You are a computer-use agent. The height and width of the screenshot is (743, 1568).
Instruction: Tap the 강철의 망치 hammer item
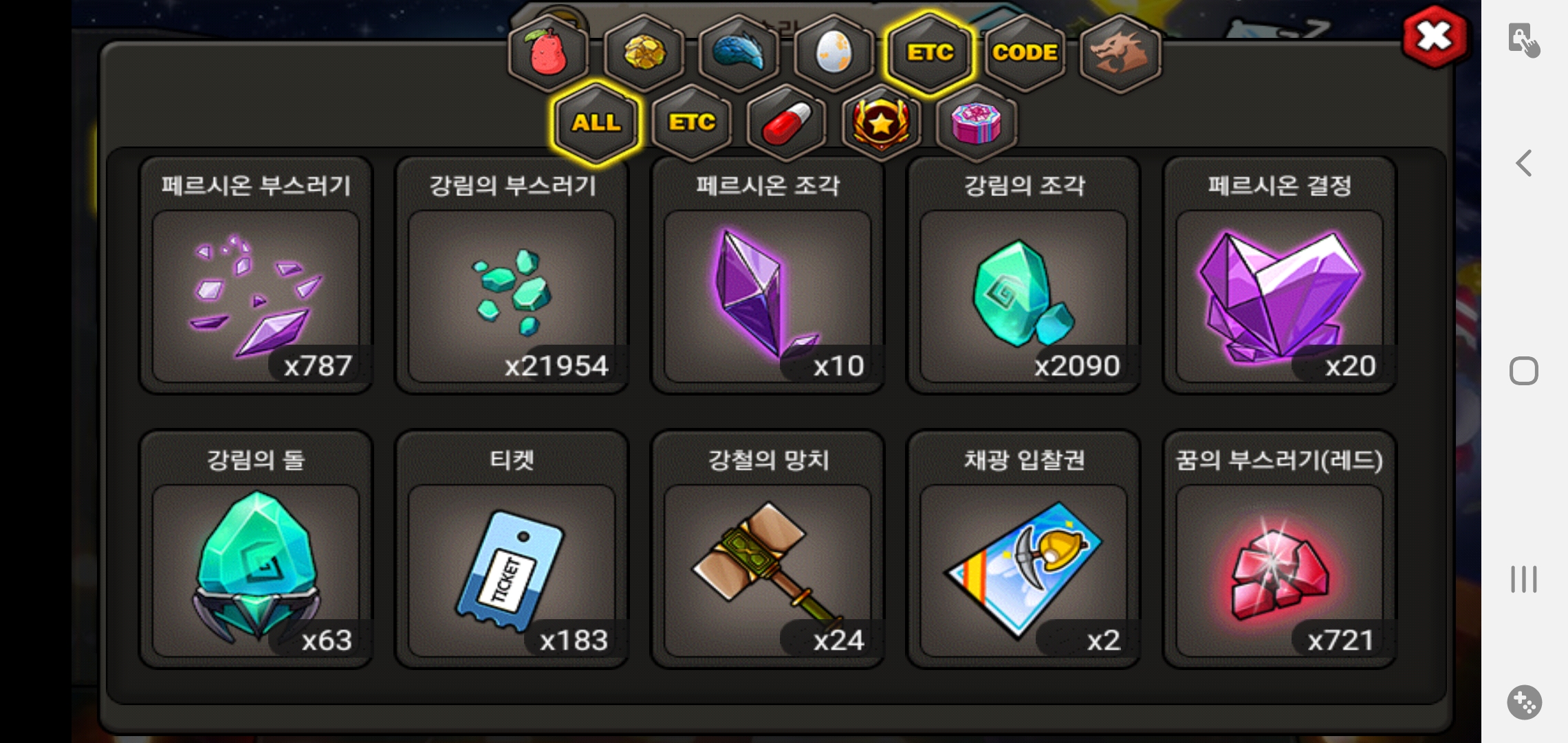pos(767,550)
